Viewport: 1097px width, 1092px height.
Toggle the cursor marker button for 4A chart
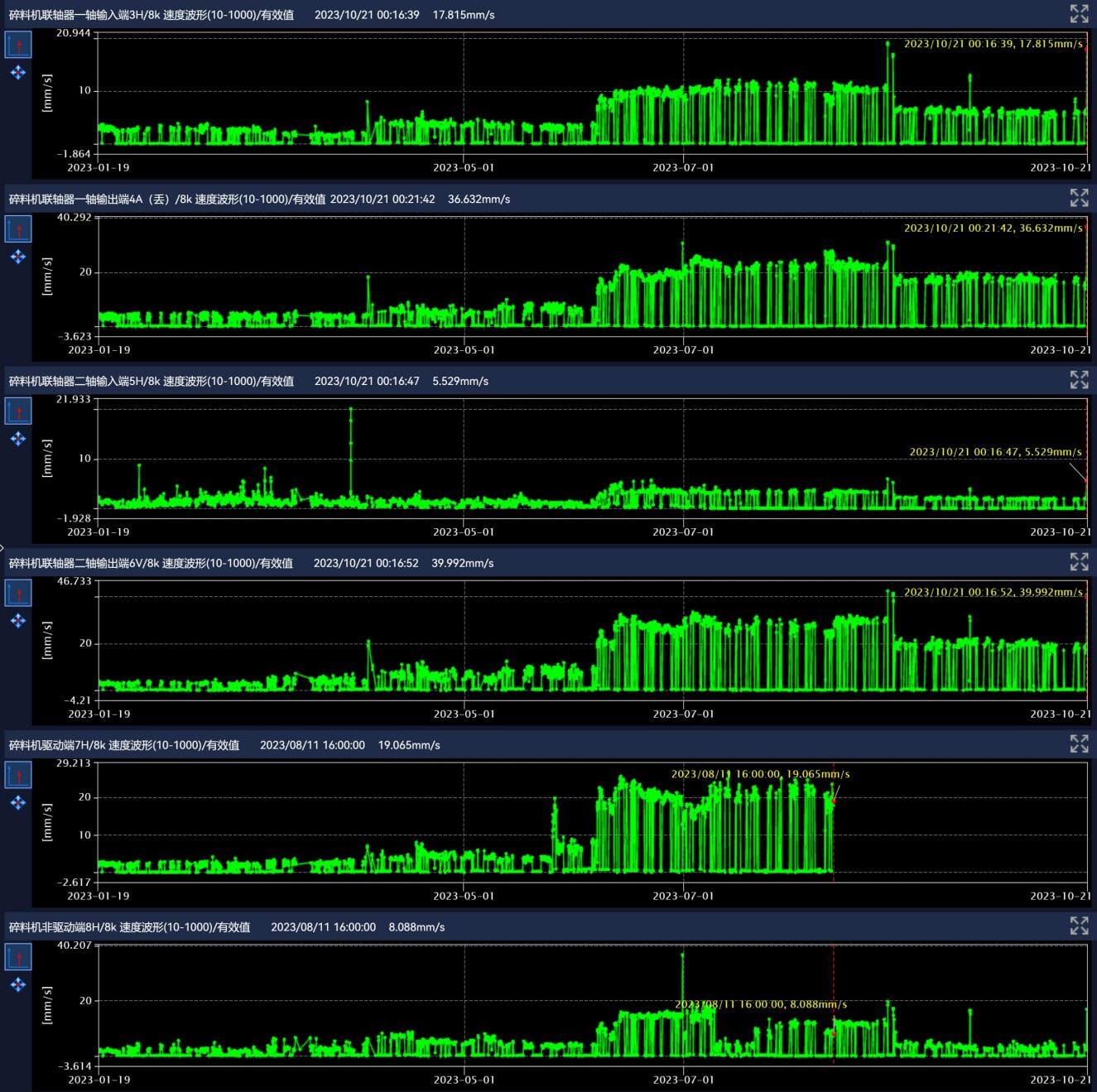pyautogui.click(x=18, y=229)
